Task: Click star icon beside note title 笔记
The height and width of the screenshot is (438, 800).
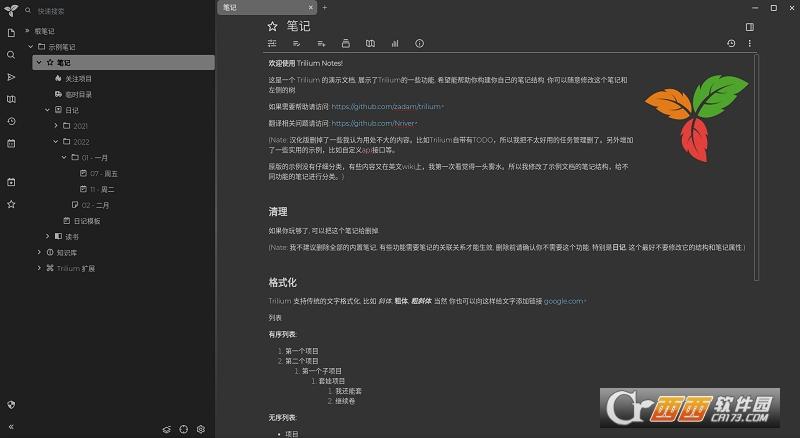Action: click(x=272, y=26)
